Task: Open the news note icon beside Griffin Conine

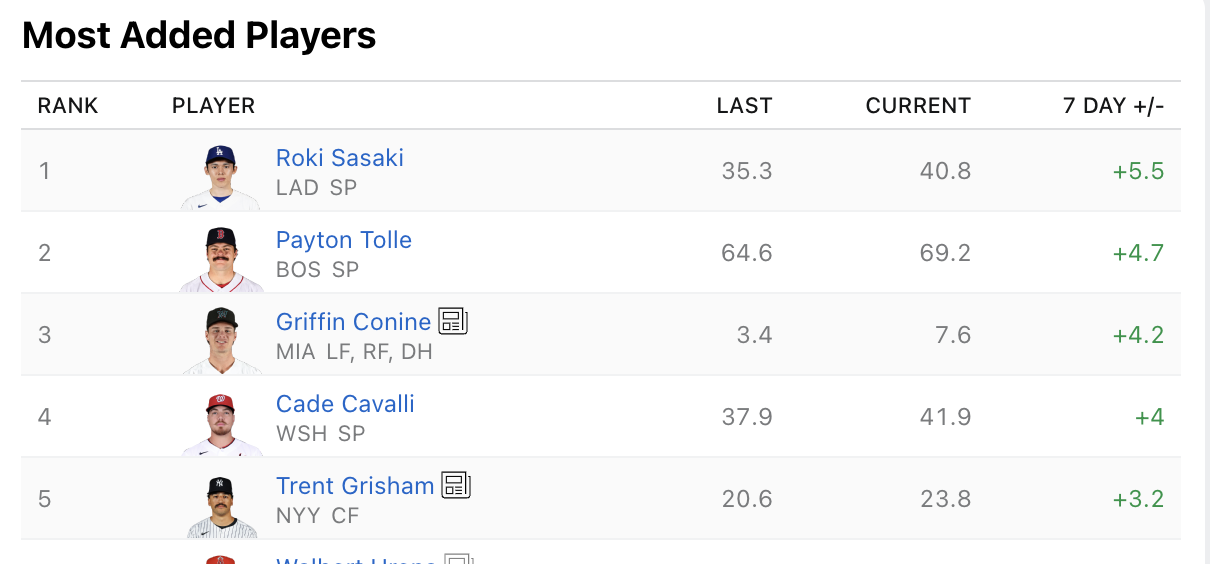Action: [454, 321]
